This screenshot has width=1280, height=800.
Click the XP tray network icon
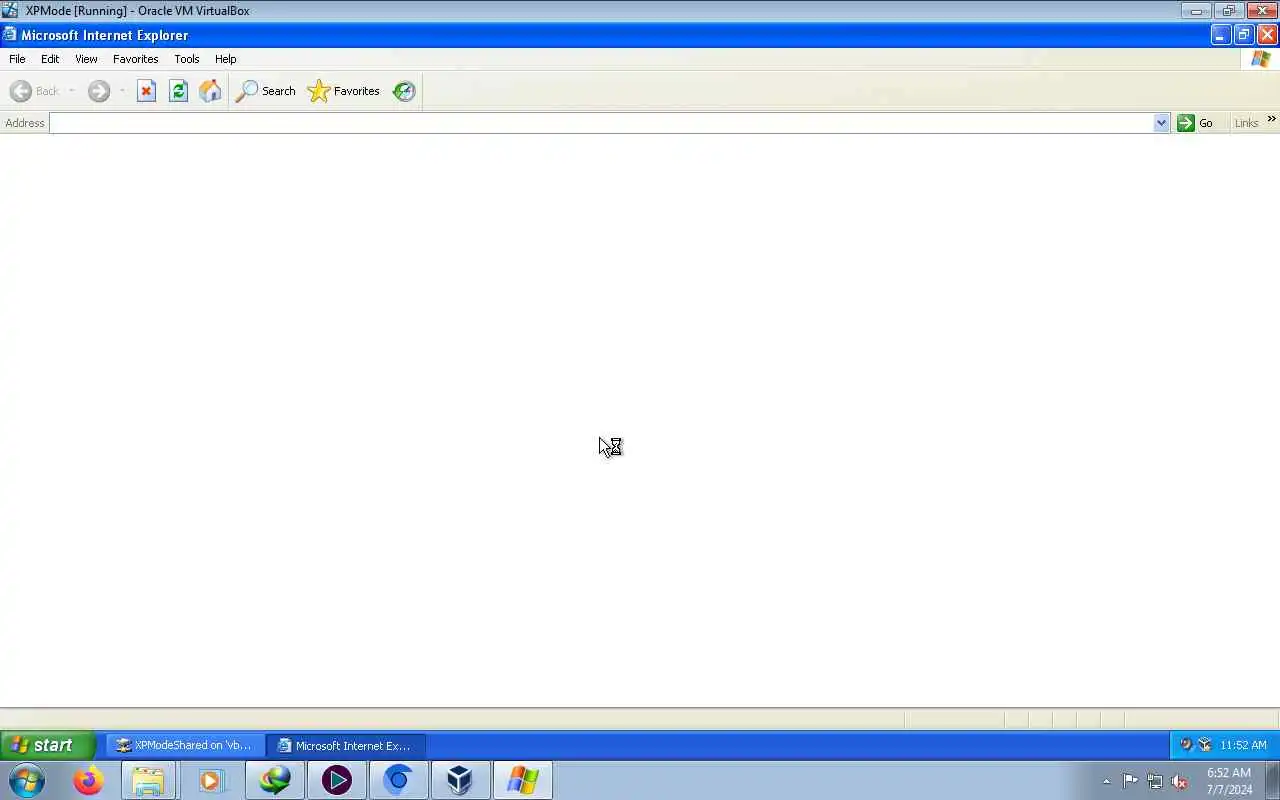tap(1205, 745)
